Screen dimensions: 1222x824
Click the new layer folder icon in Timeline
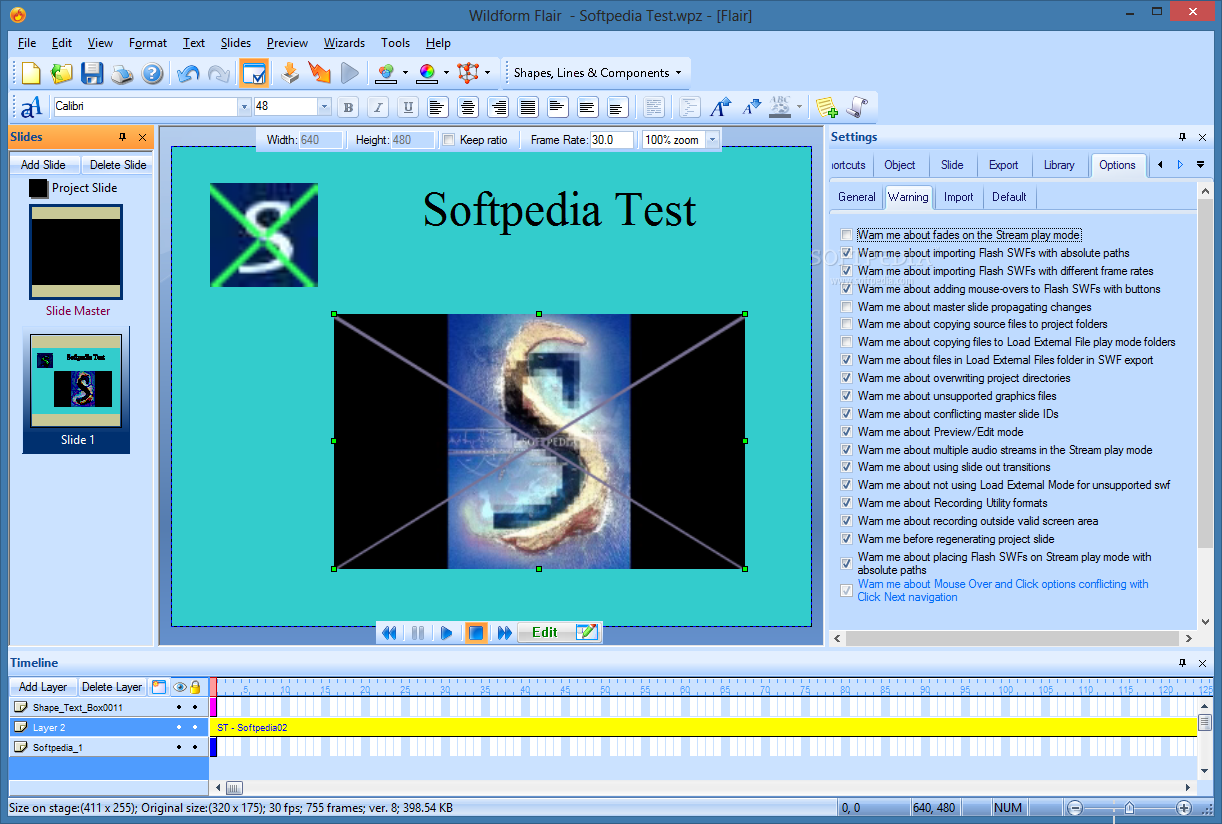[x=159, y=687]
